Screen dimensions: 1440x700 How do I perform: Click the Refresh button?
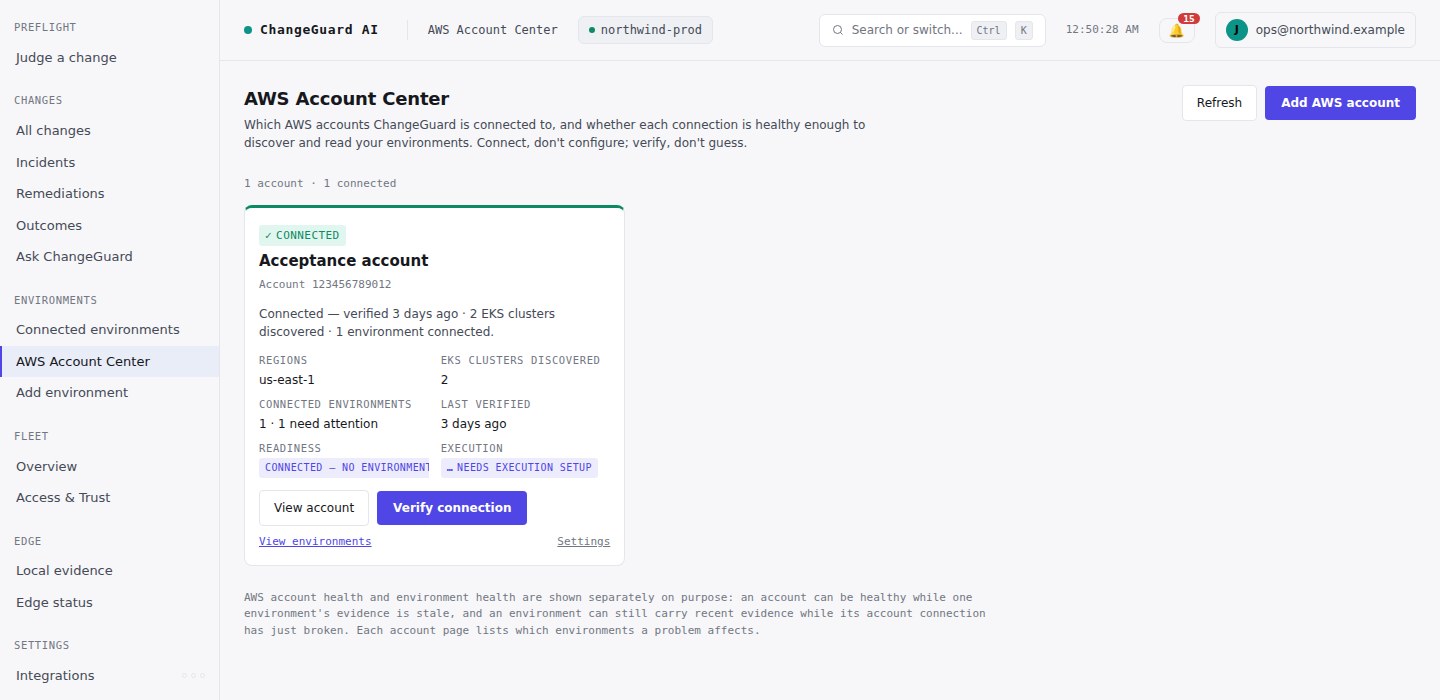1219,103
